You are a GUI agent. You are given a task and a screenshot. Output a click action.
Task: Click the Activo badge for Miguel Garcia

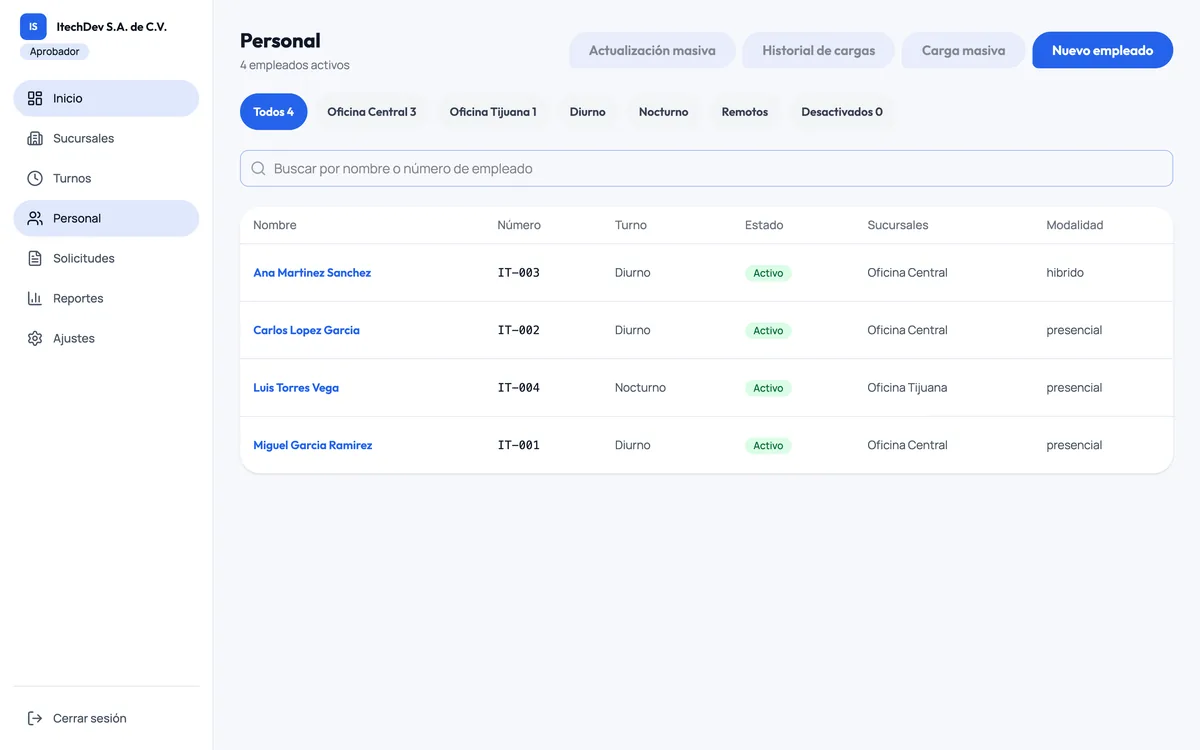[x=768, y=445]
